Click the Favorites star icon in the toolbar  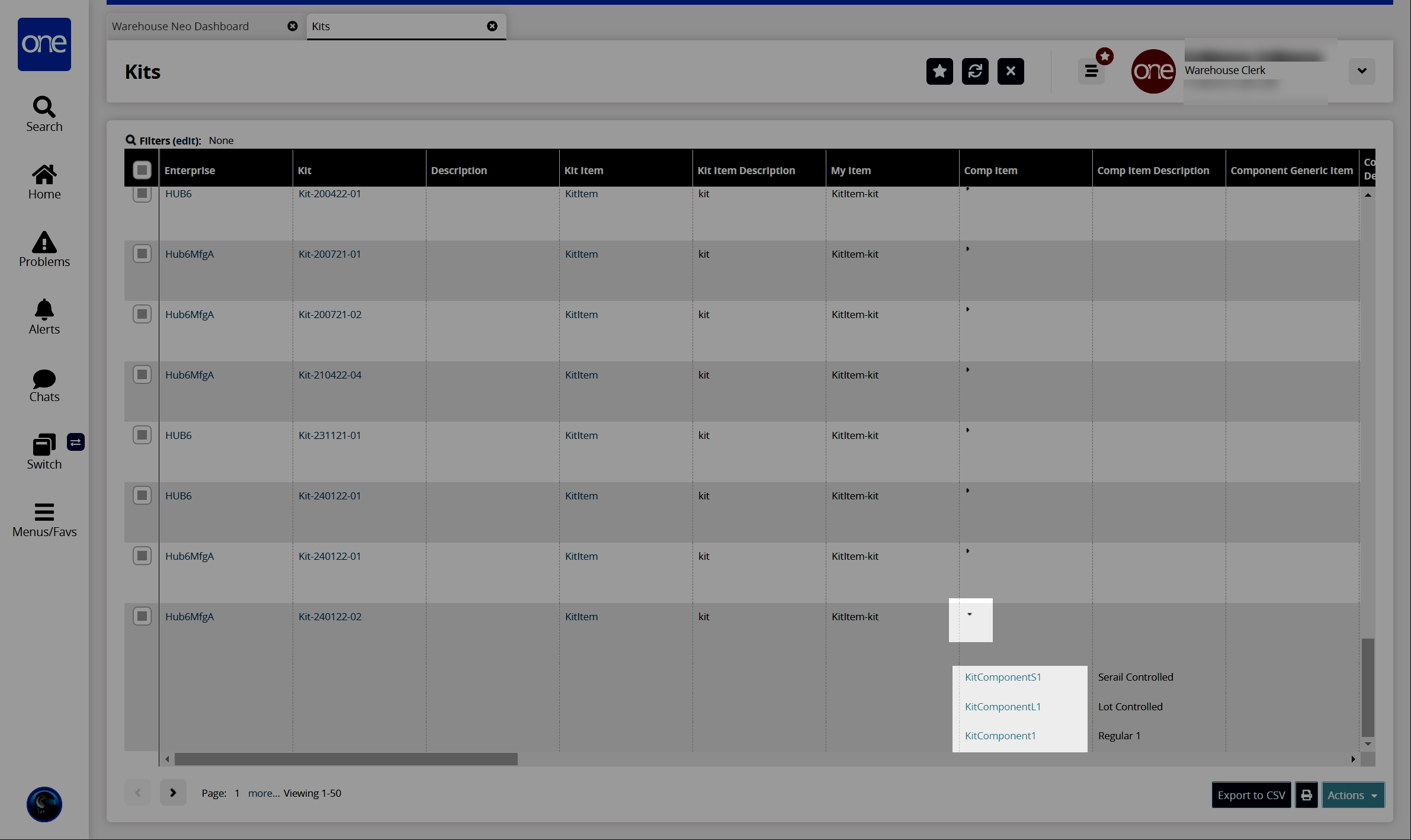(939, 71)
